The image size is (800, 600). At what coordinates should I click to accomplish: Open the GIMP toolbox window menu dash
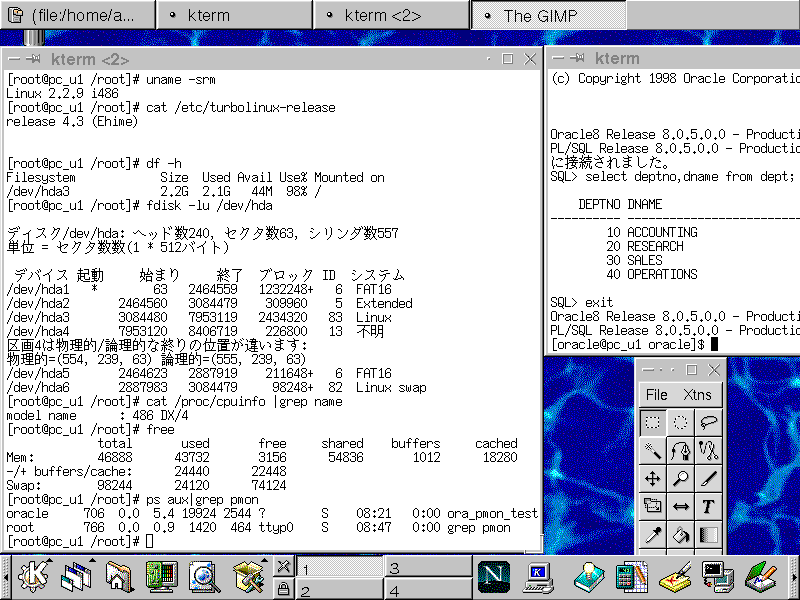coord(648,369)
